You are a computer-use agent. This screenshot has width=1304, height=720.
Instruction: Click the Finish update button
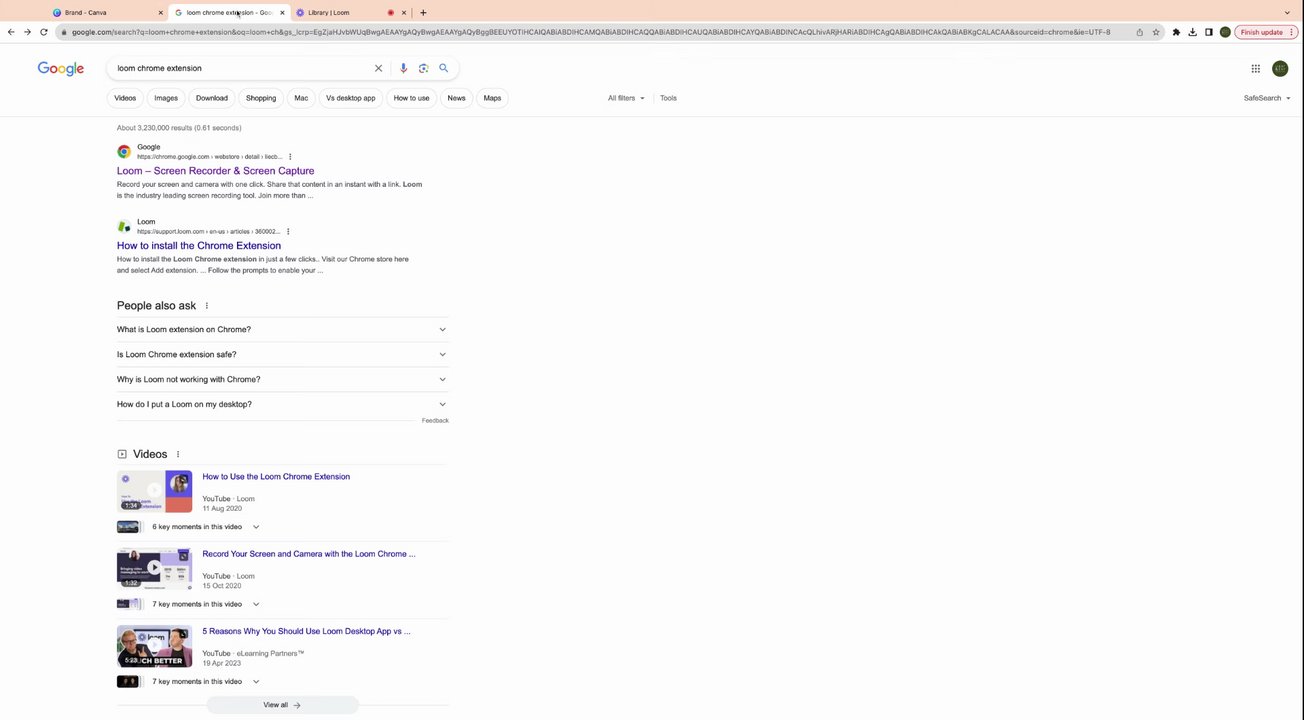pos(1262,32)
